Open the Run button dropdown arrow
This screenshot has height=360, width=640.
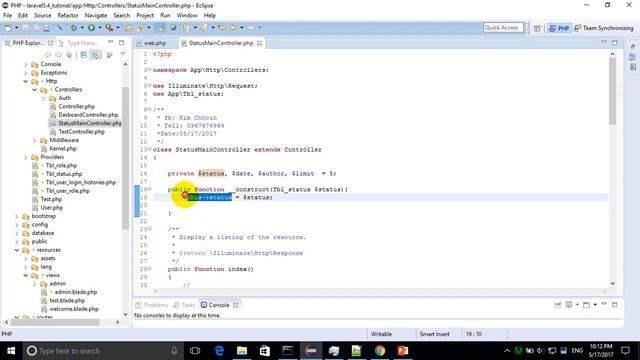click(x=100, y=28)
